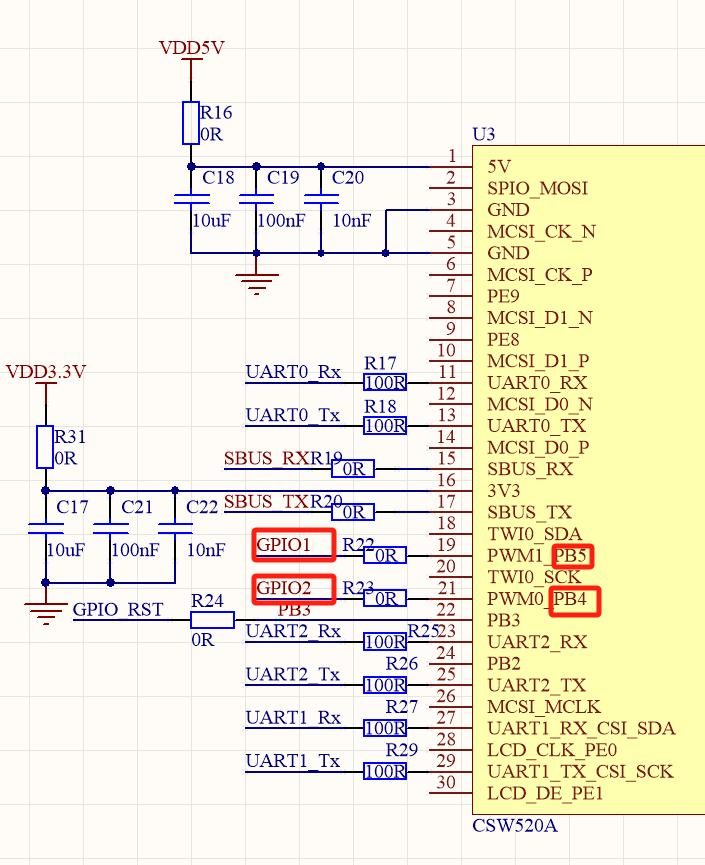This screenshot has width=705, height=865.
Task: Click the GPIO_RST net label
Action: click(x=120, y=610)
